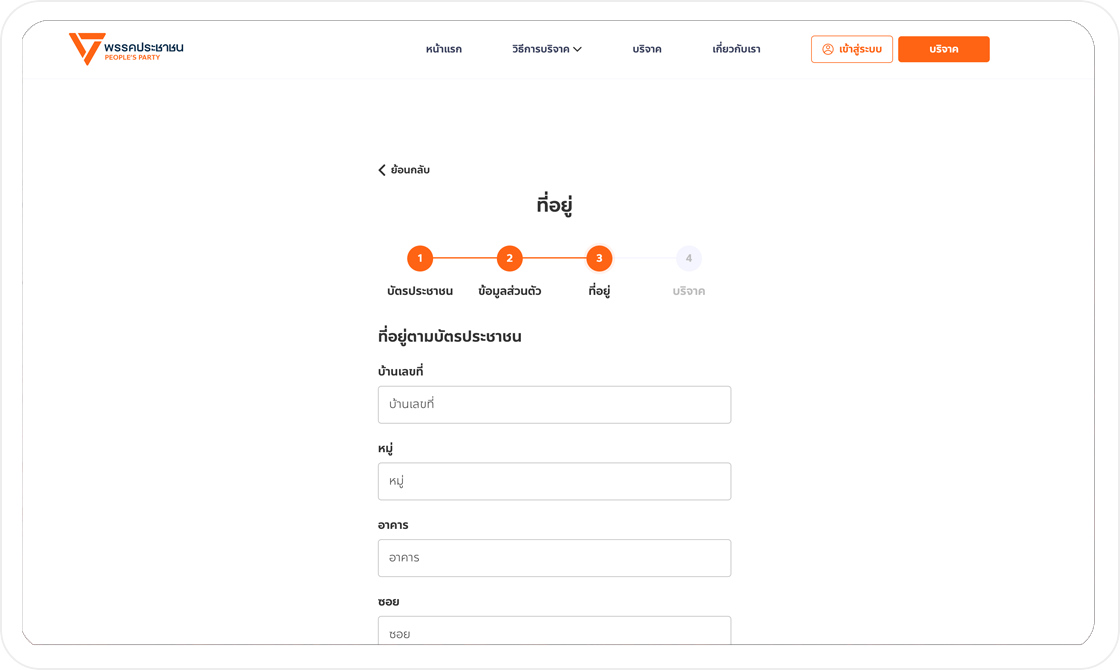Click into the หมู่ text field
The image size is (1120, 670).
tap(554, 481)
